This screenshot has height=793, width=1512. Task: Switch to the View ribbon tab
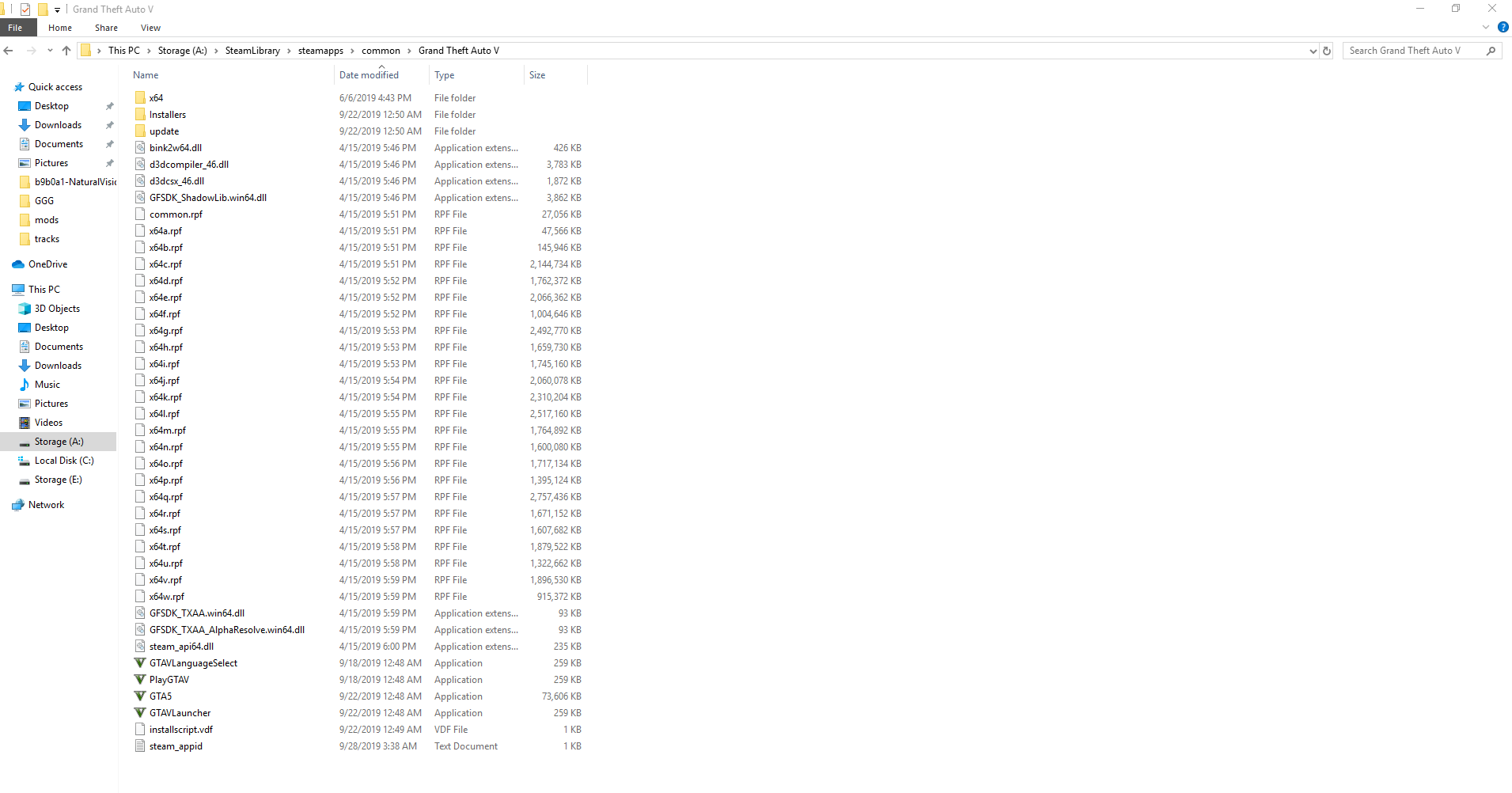coord(150,28)
